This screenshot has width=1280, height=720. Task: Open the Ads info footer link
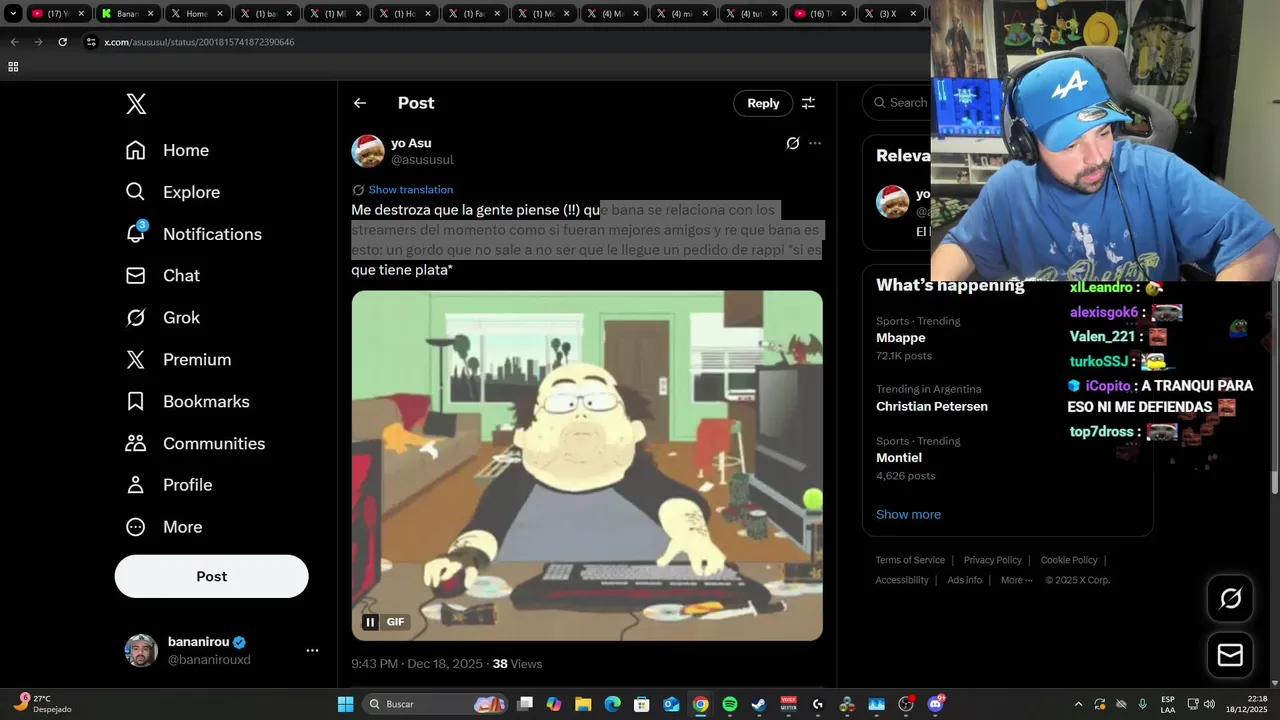click(964, 580)
